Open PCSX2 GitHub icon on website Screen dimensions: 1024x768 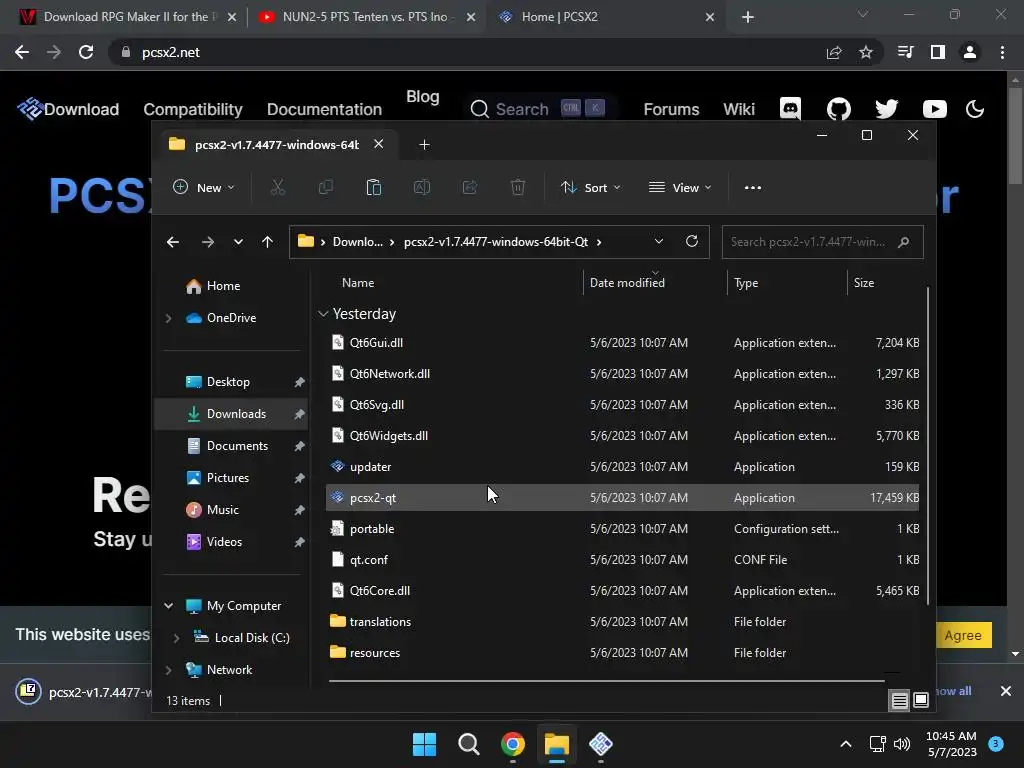coord(839,108)
